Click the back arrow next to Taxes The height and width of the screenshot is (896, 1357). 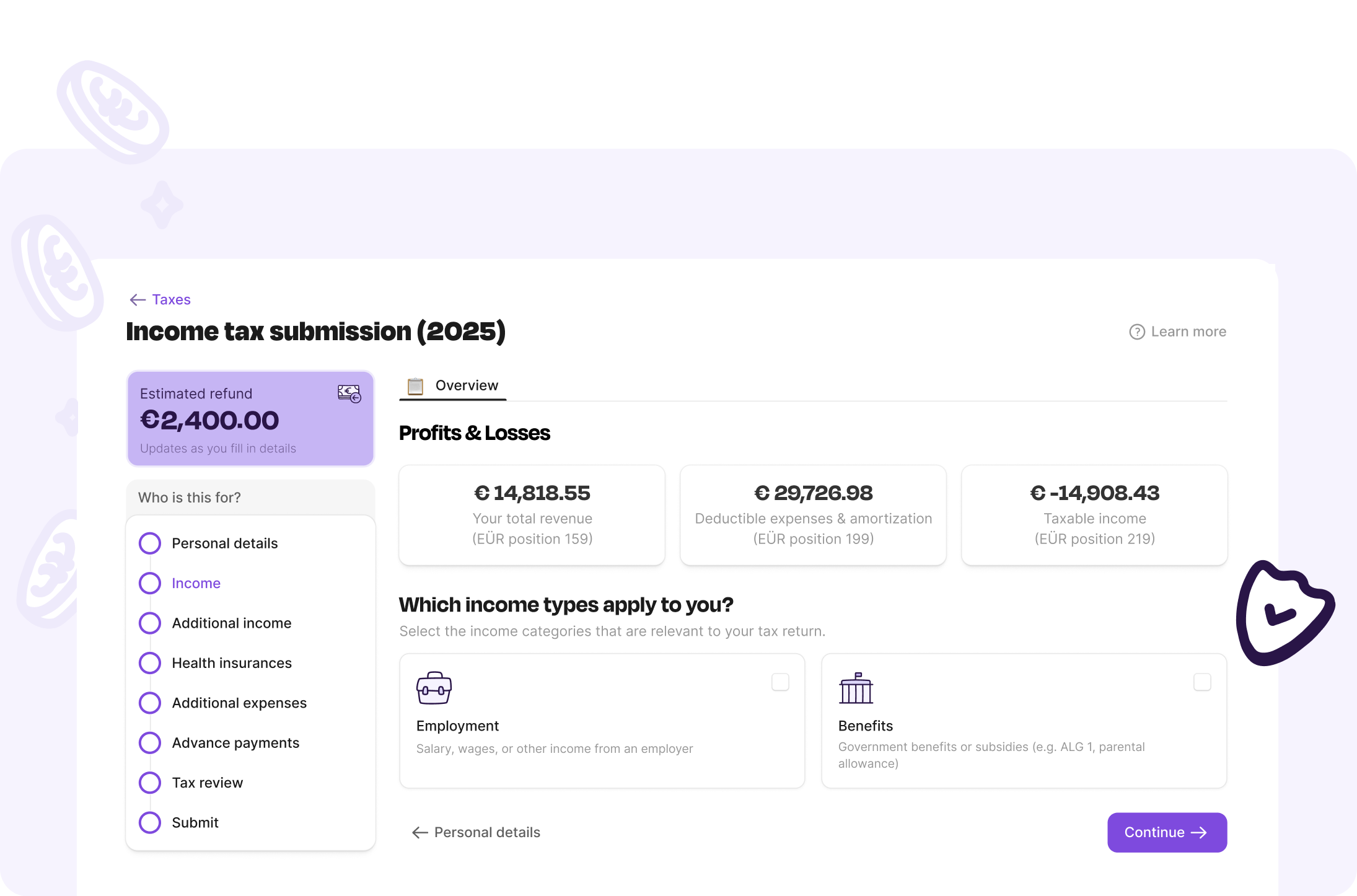pos(138,300)
